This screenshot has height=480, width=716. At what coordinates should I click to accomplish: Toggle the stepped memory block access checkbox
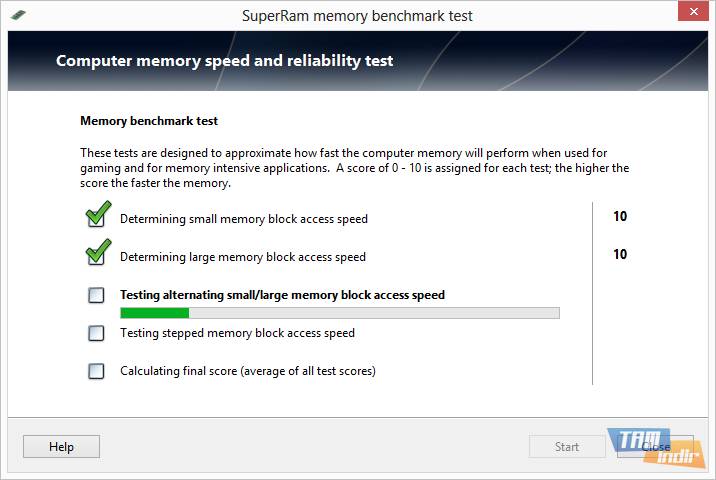(96, 333)
